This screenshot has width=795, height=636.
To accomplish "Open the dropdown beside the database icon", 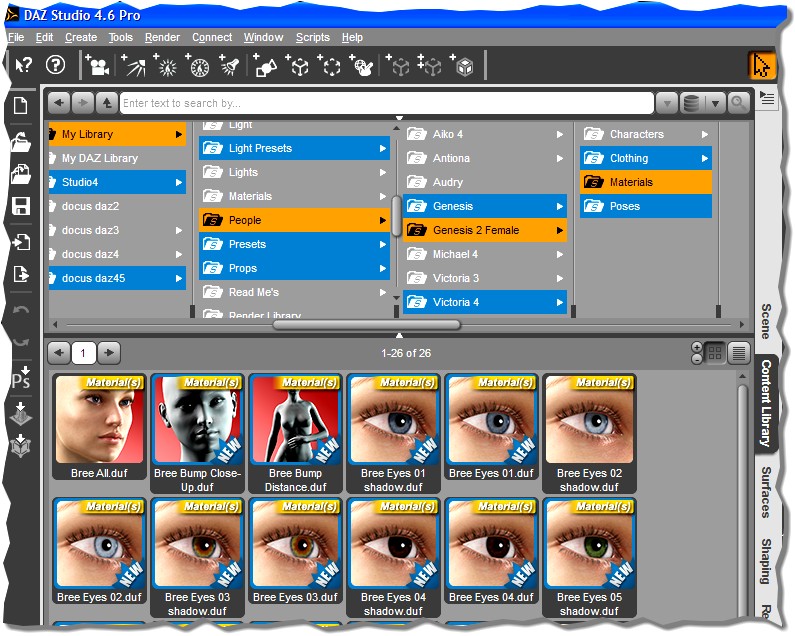I will pos(715,104).
